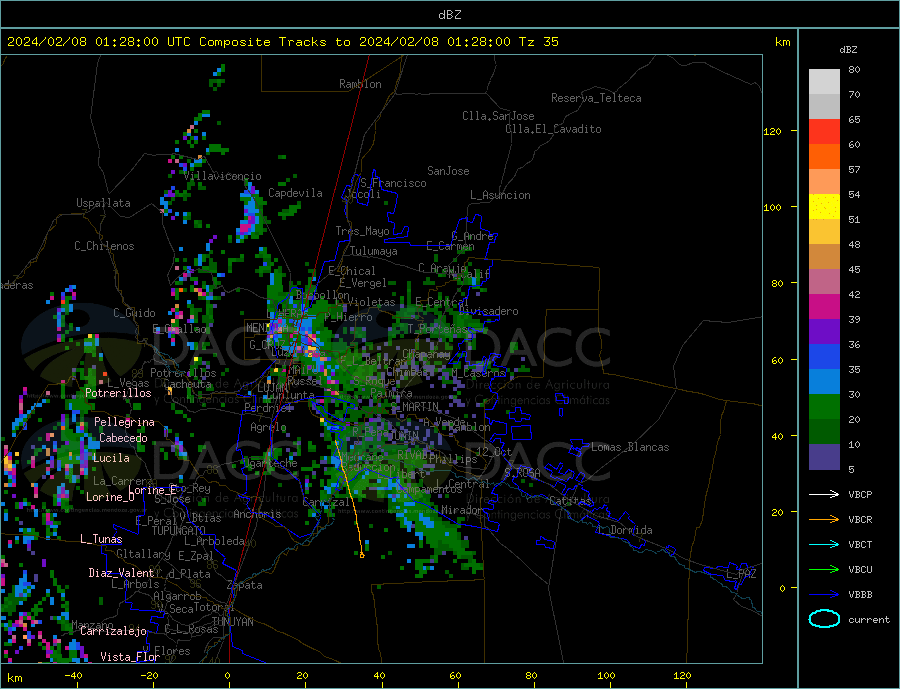Click the Clla.SanJose map label
Viewport: 900px width, 689px height.
[x=498, y=116]
